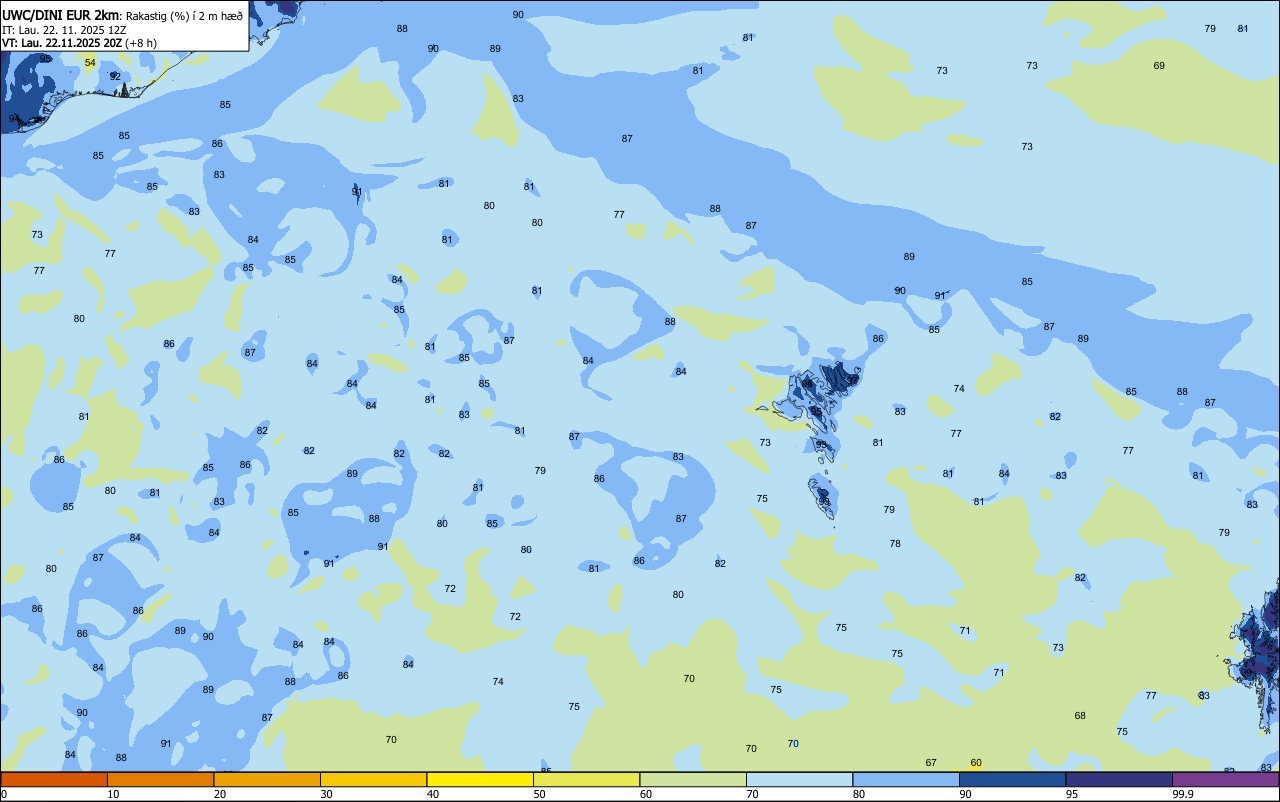
Task: Click the purple legend swatch above 99.9
Action: 1225,780
